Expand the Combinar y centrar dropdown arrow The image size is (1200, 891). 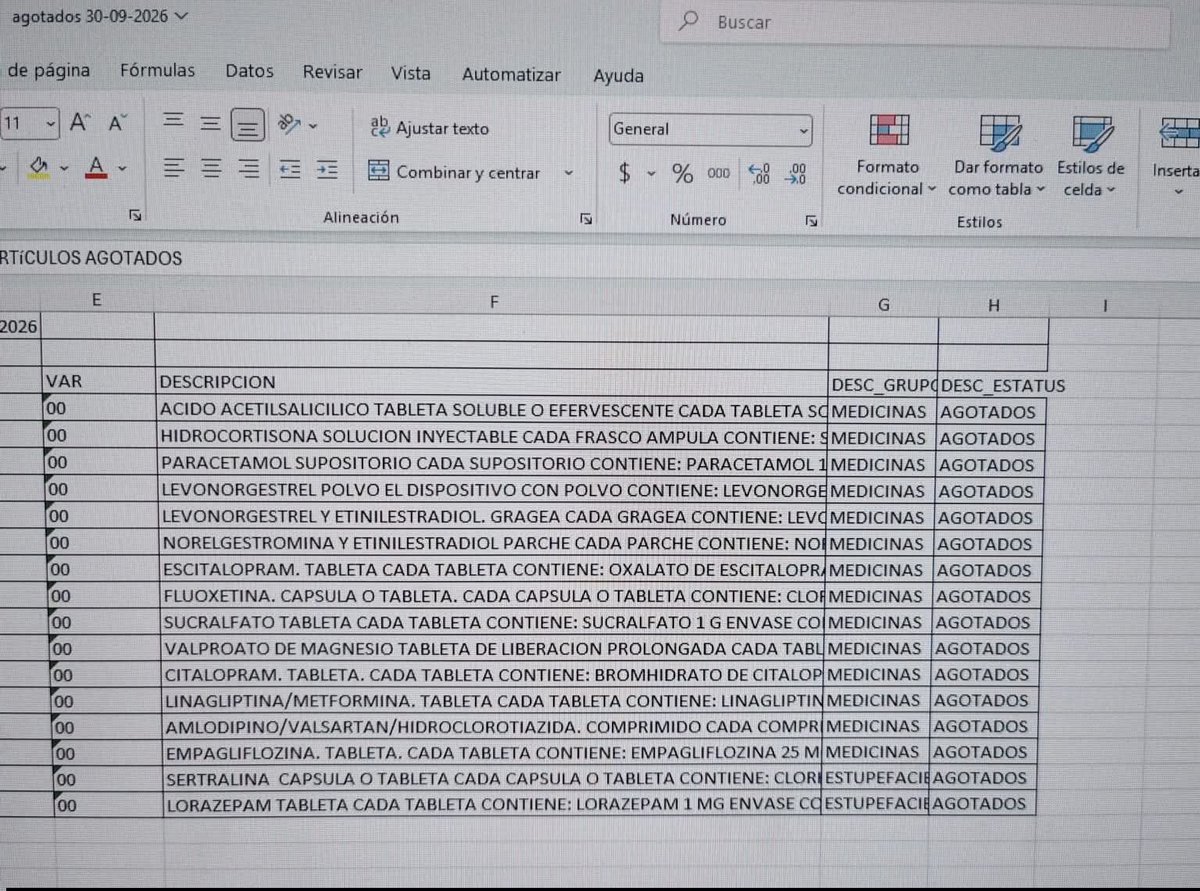tap(569, 173)
